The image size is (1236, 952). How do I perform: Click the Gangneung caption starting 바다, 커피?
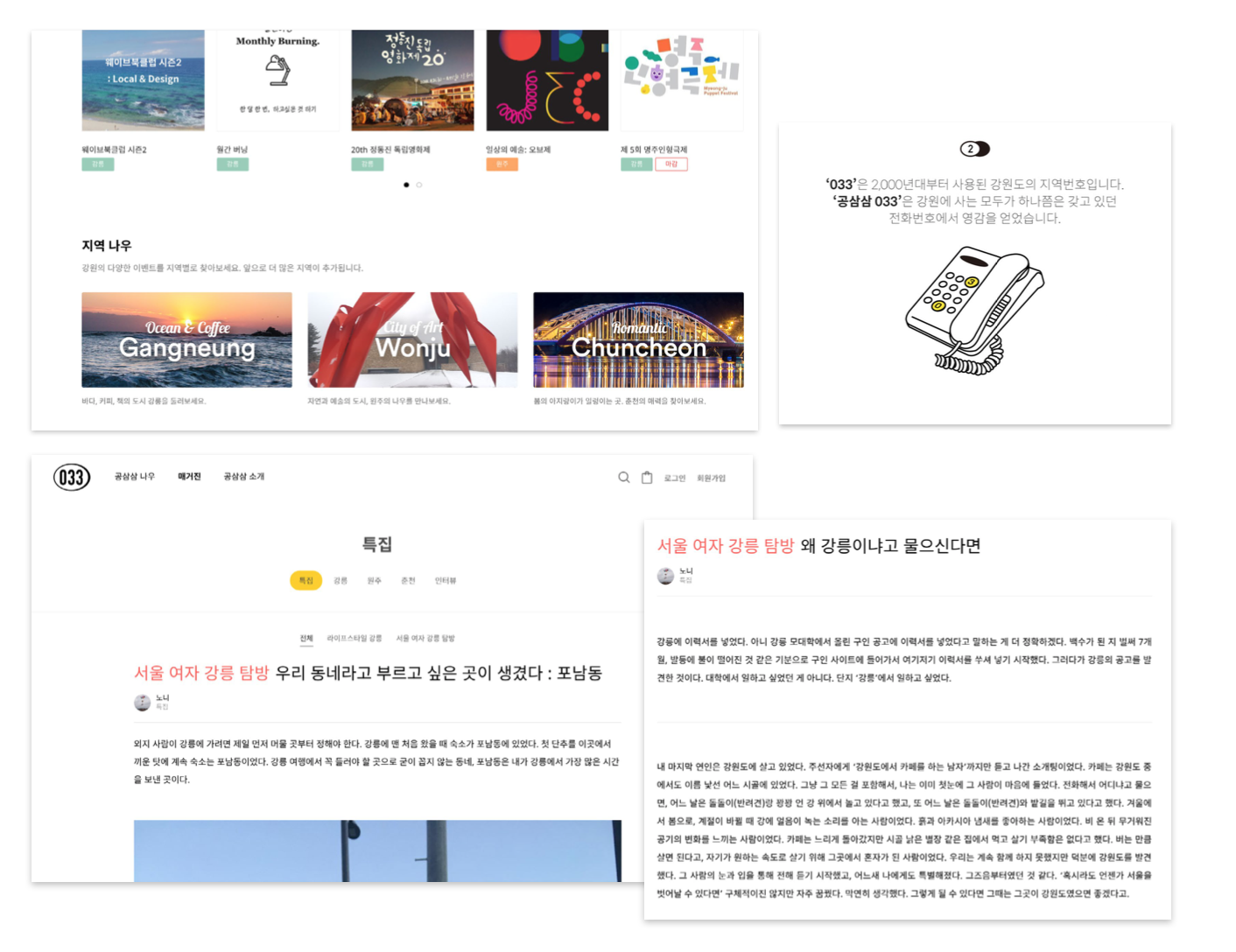click(x=144, y=402)
